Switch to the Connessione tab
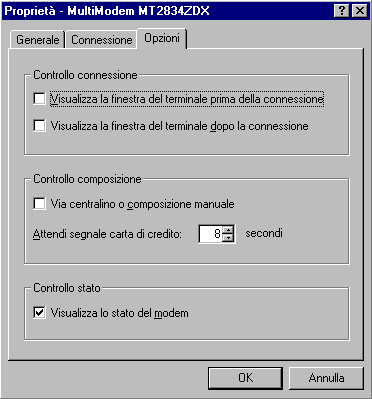Viewport: 372px width, 399px height. click(102, 40)
